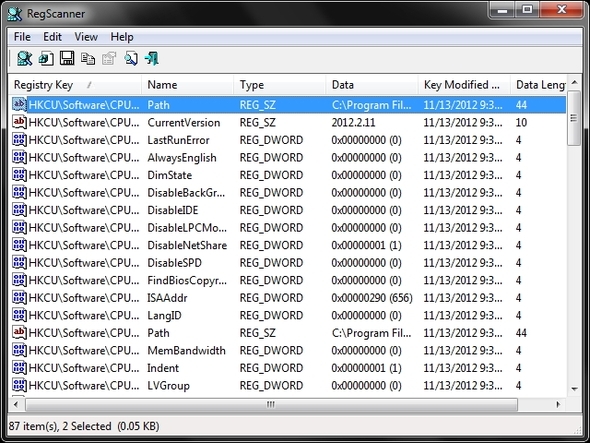Click the RegScanner title bar app icon

click(x=15, y=14)
